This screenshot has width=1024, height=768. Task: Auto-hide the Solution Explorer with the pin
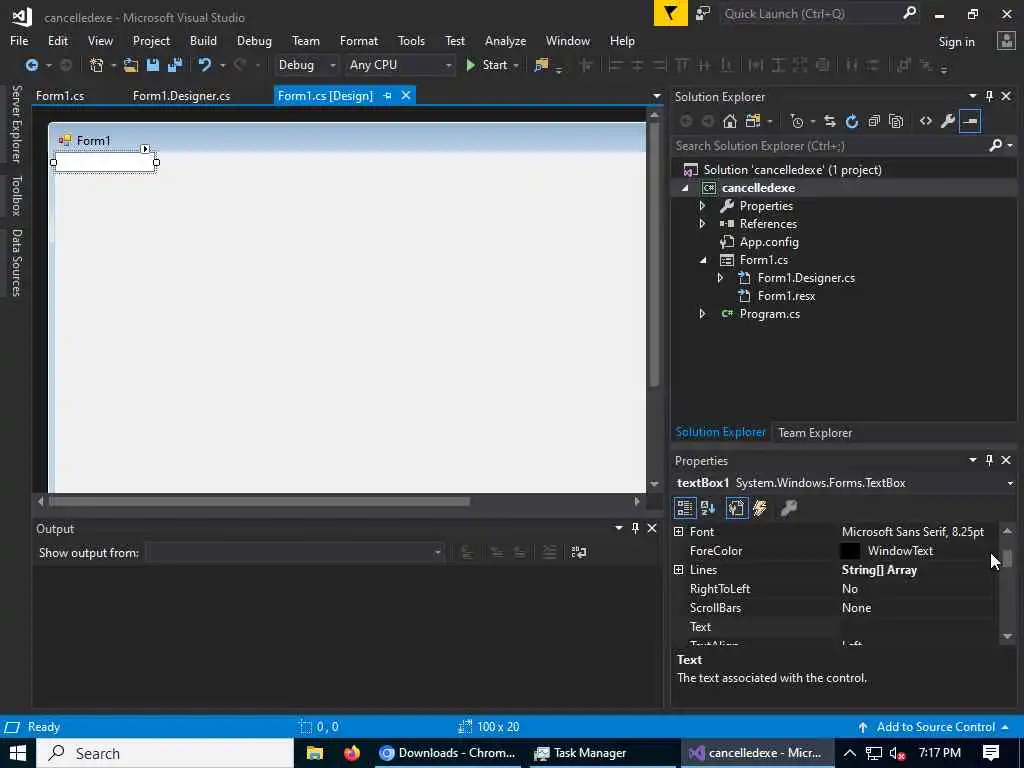989,96
